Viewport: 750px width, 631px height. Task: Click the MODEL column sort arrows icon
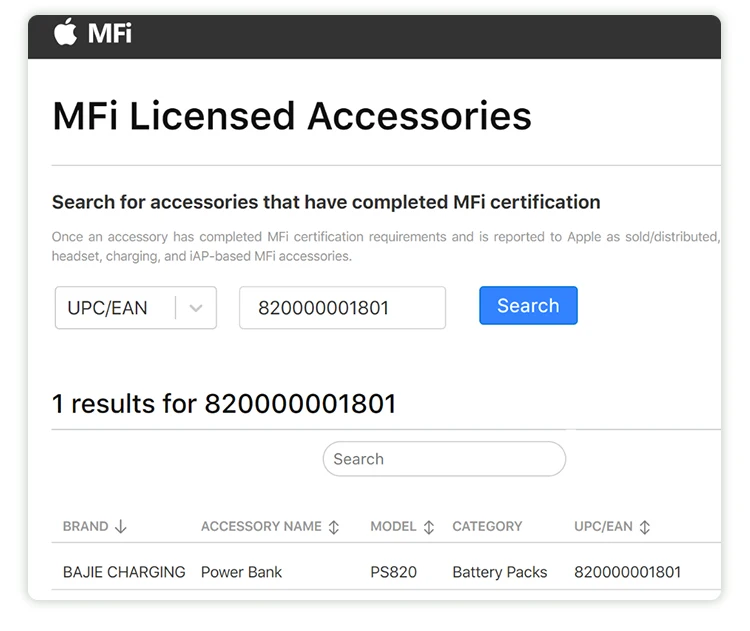pyautogui.click(x=429, y=527)
